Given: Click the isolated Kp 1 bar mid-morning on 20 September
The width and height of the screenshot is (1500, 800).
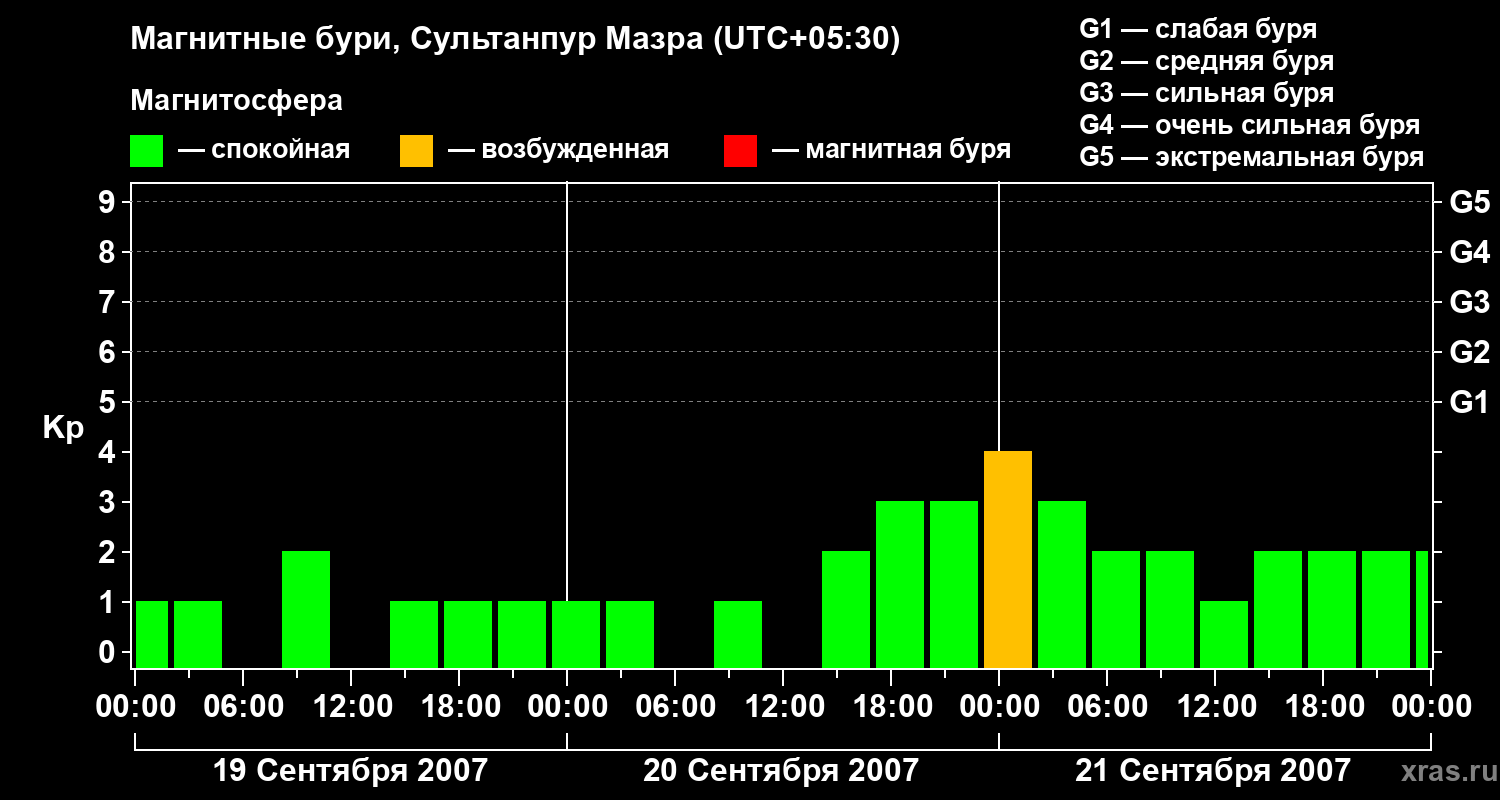Looking at the screenshot, I should pyautogui.click(x=738, y=635).
